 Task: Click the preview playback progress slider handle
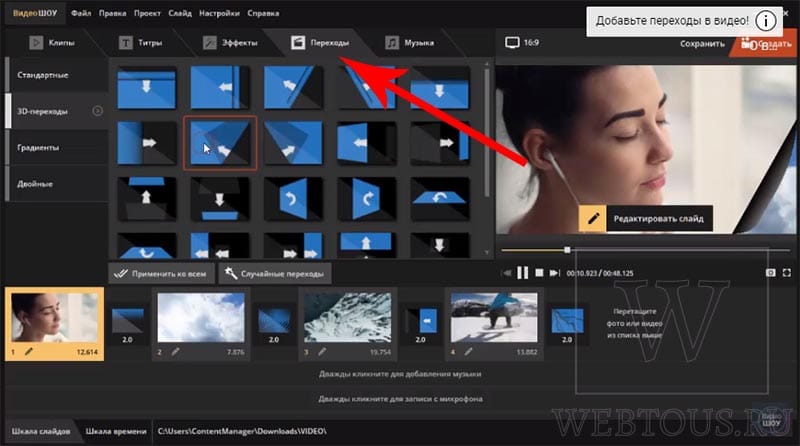pos(567,250)
